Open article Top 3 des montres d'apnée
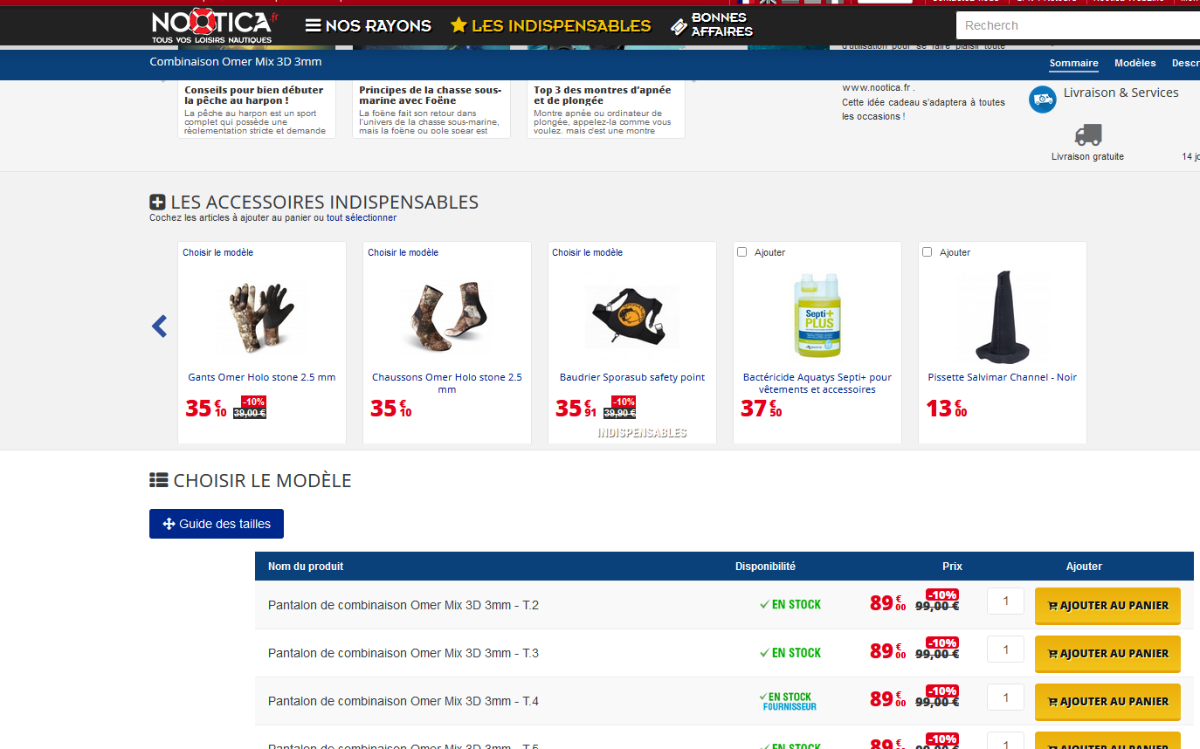The width and height of the screenshot is (1200, 749). tap(603, 95)
